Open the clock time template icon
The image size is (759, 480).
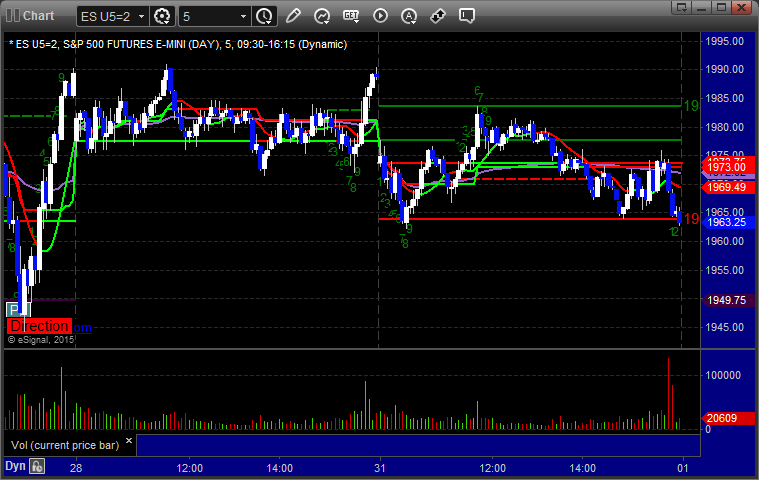264,16
